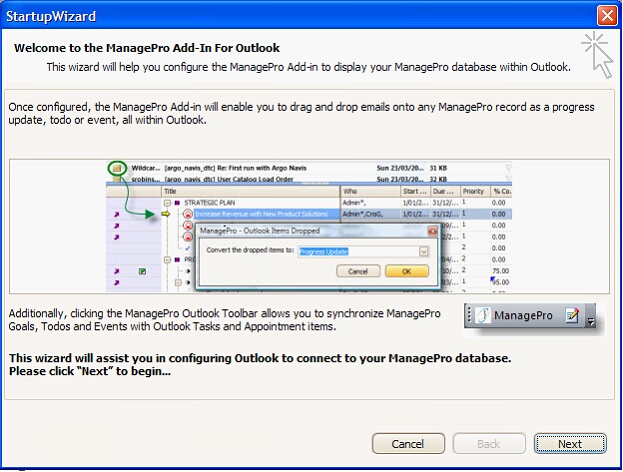Click the OK button in example image

coord(407,271)
